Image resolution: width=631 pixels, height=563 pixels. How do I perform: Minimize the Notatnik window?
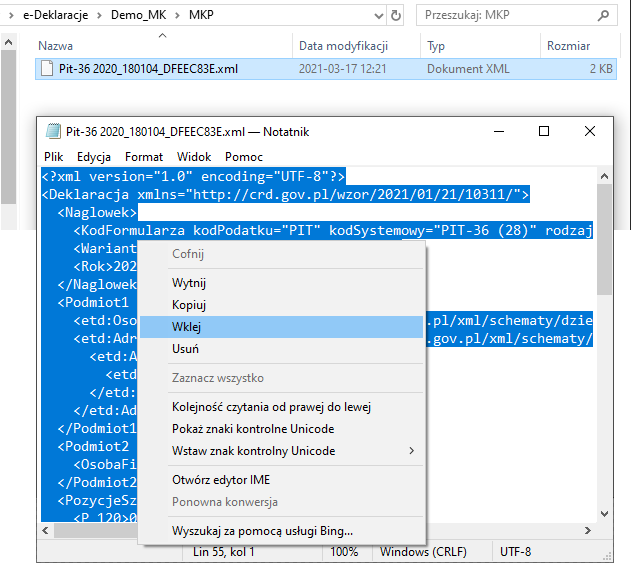[x=497, y=131]
